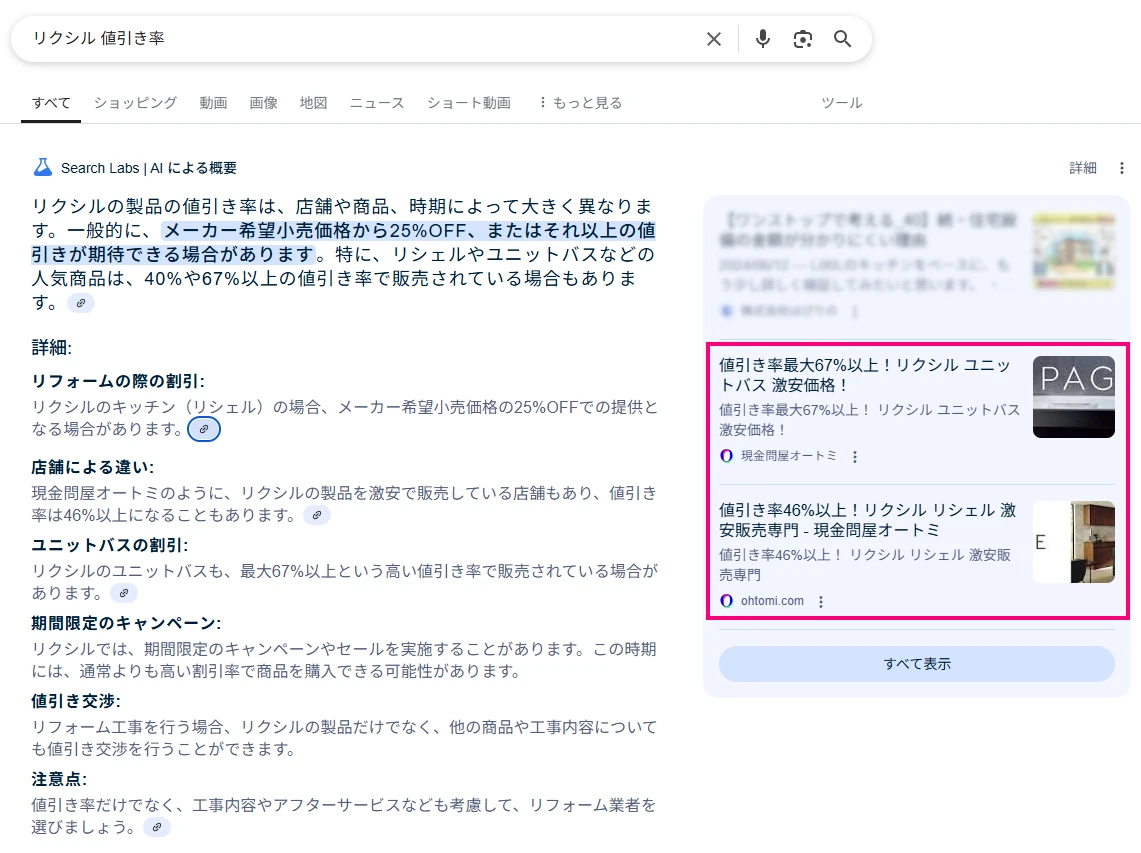Open image search with the camera lens icon
The image size is (1141, 853).
(x=803, y=39)
